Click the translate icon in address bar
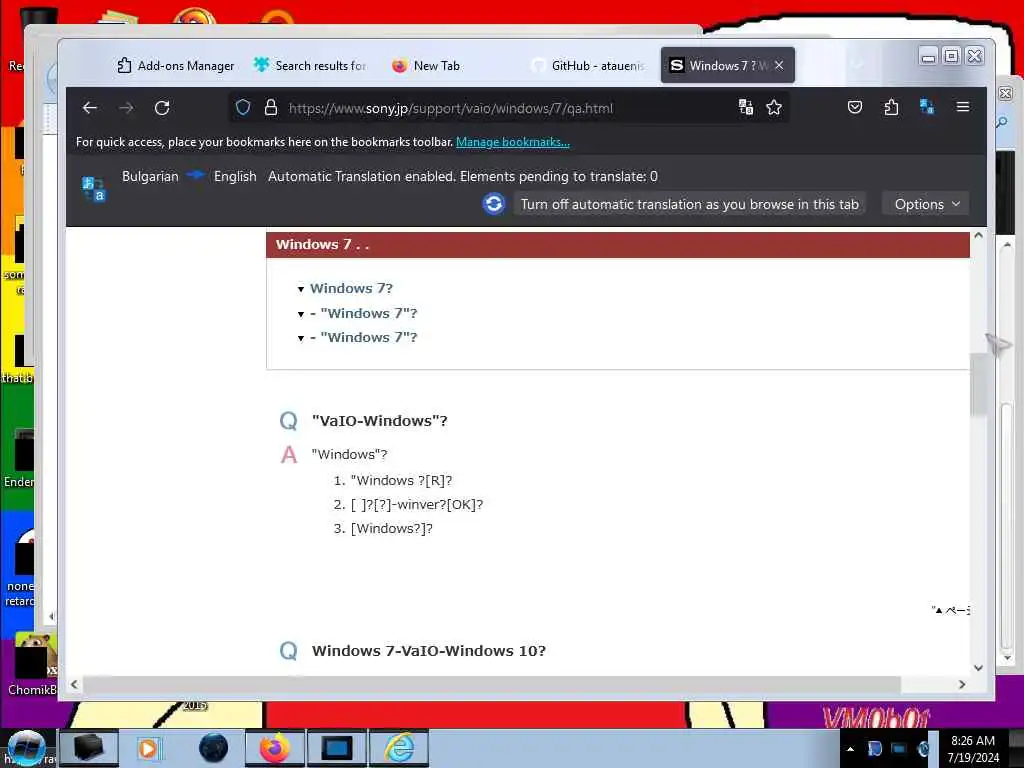This screenshot has height=768, width=1024. pyautogui.click(x=746, y=108)
